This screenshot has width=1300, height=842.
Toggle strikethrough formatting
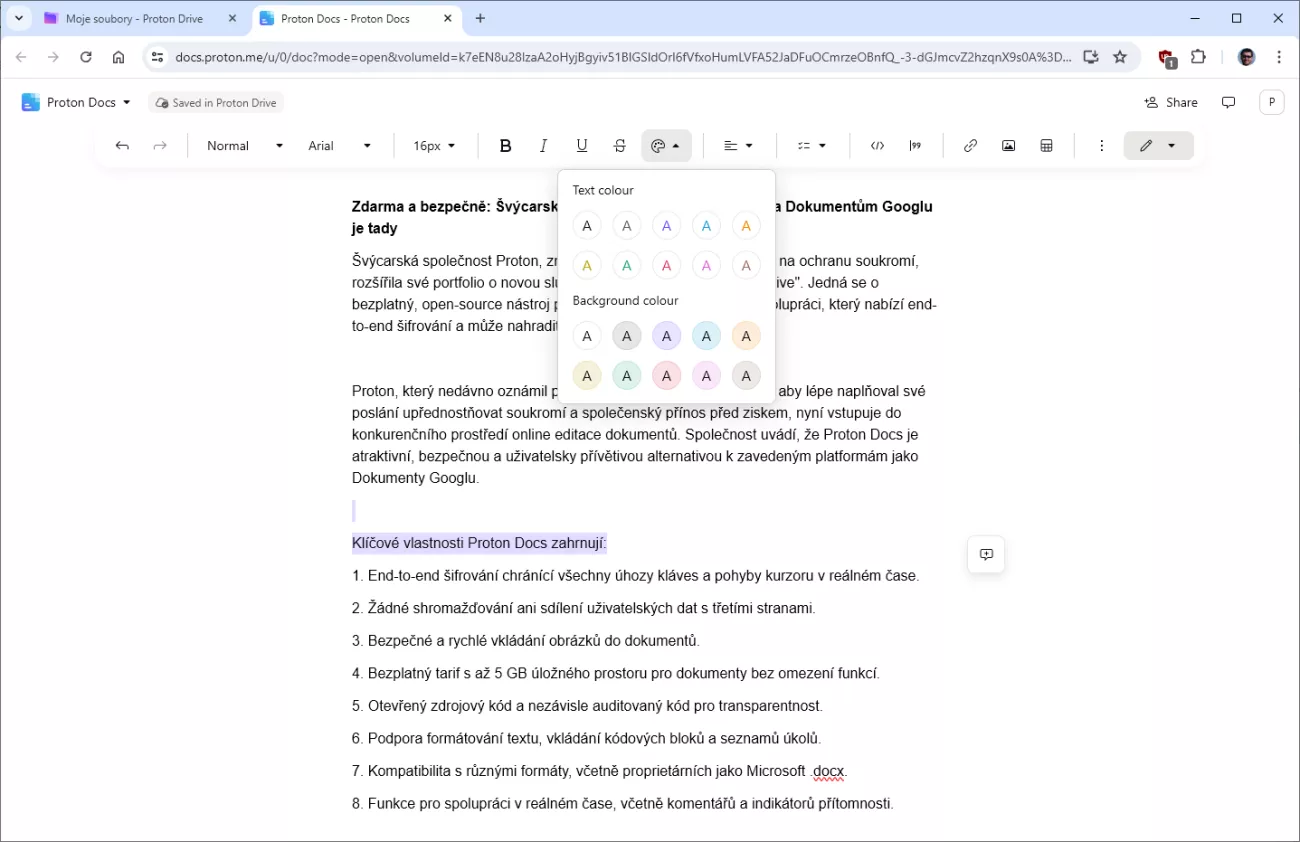(x=620, y=146)
